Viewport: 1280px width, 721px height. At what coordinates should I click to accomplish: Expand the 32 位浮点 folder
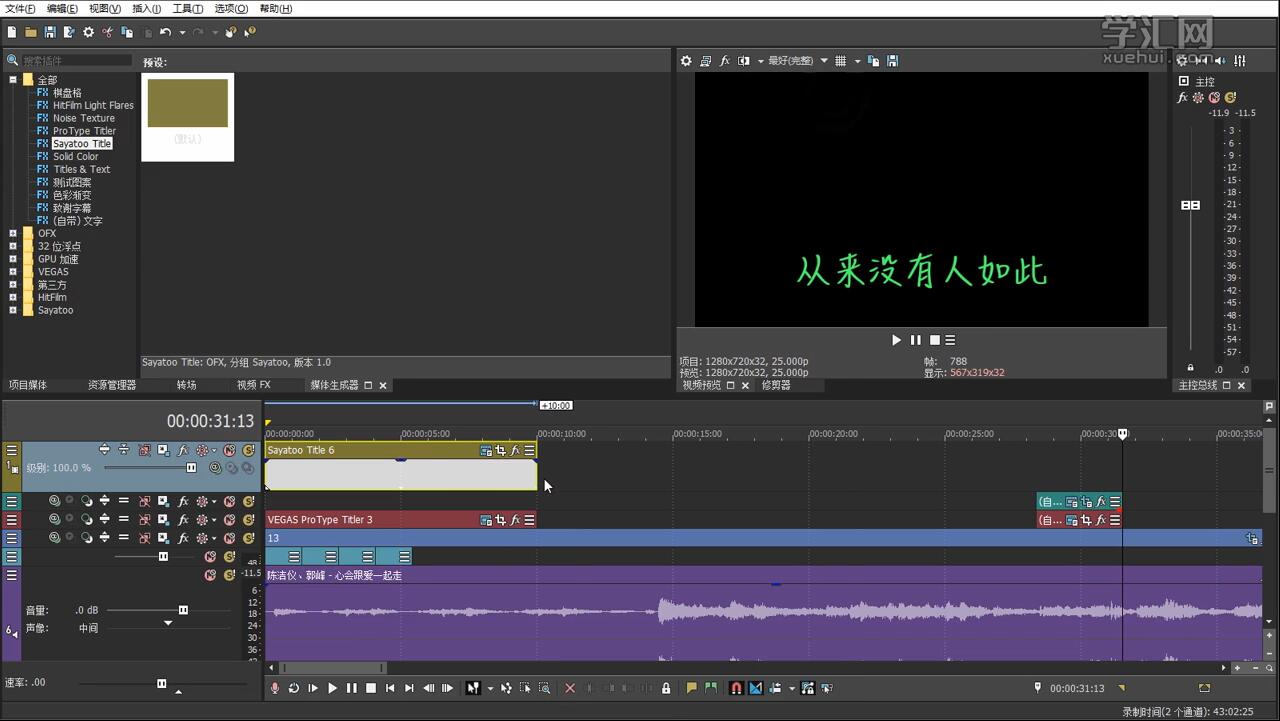pos(13,246)
